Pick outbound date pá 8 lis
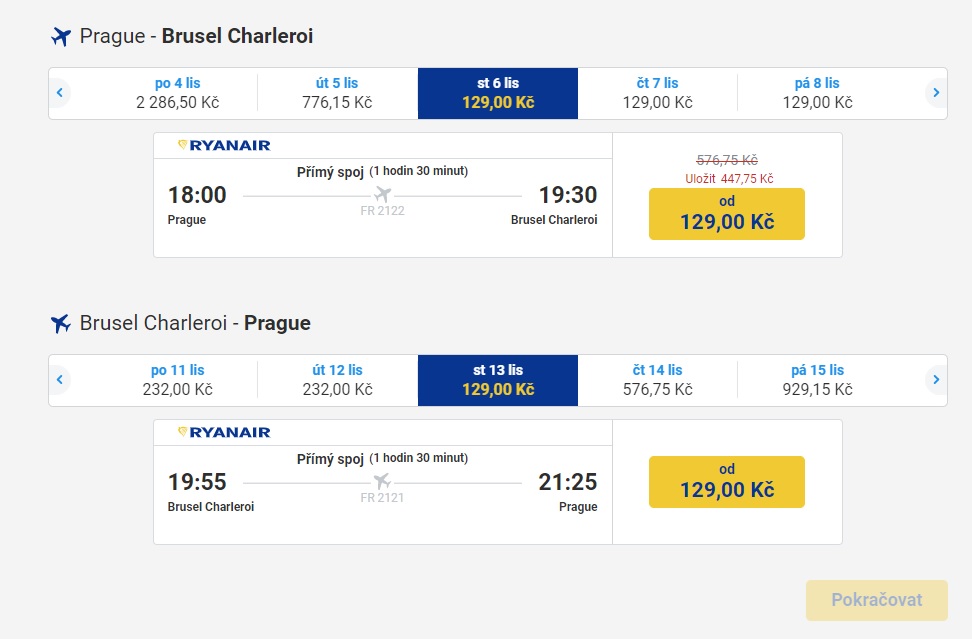This screenshot has height=639, width=972. pyautogui.click(x=817, y=93)
